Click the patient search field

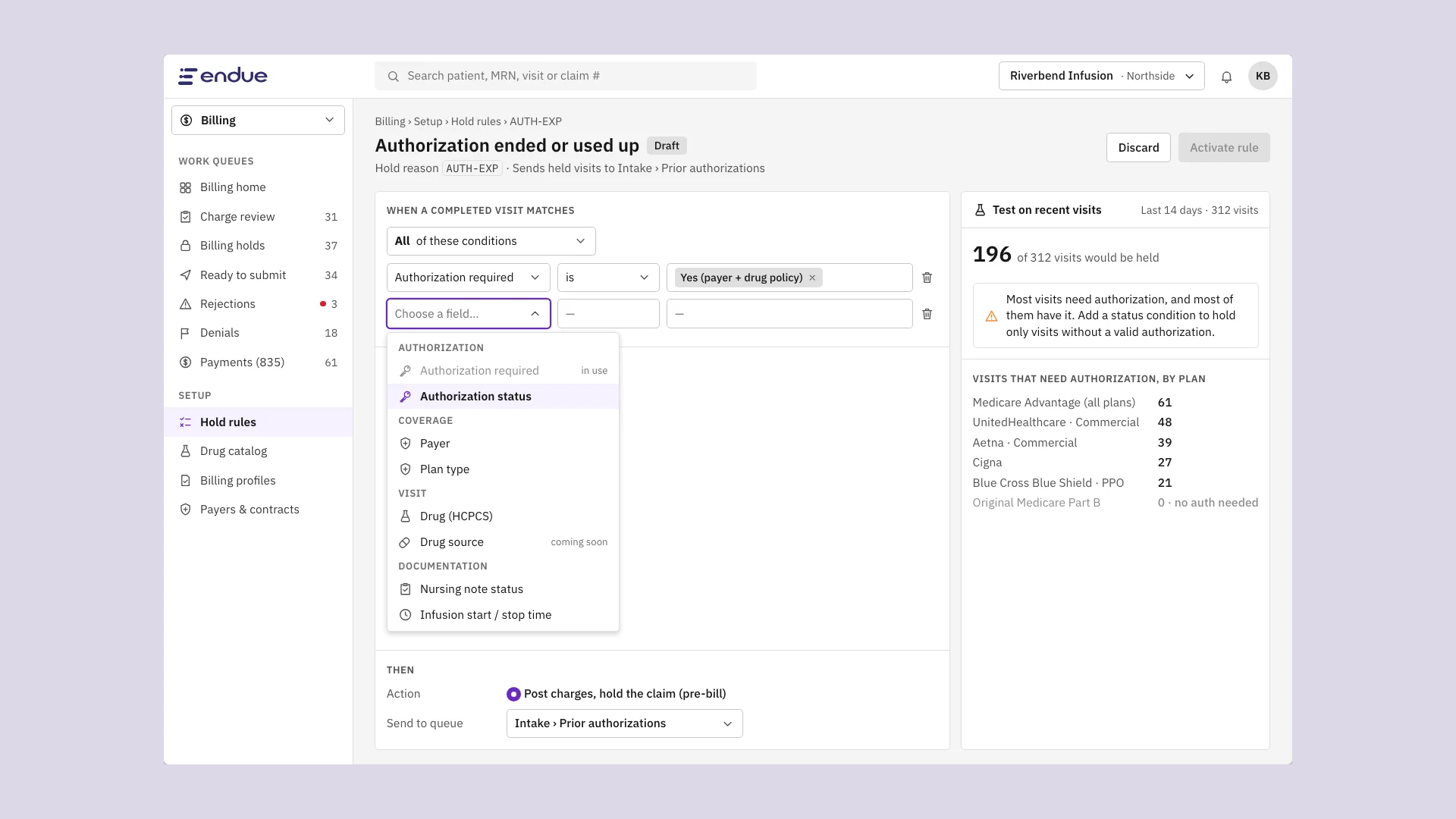(566, 76)
